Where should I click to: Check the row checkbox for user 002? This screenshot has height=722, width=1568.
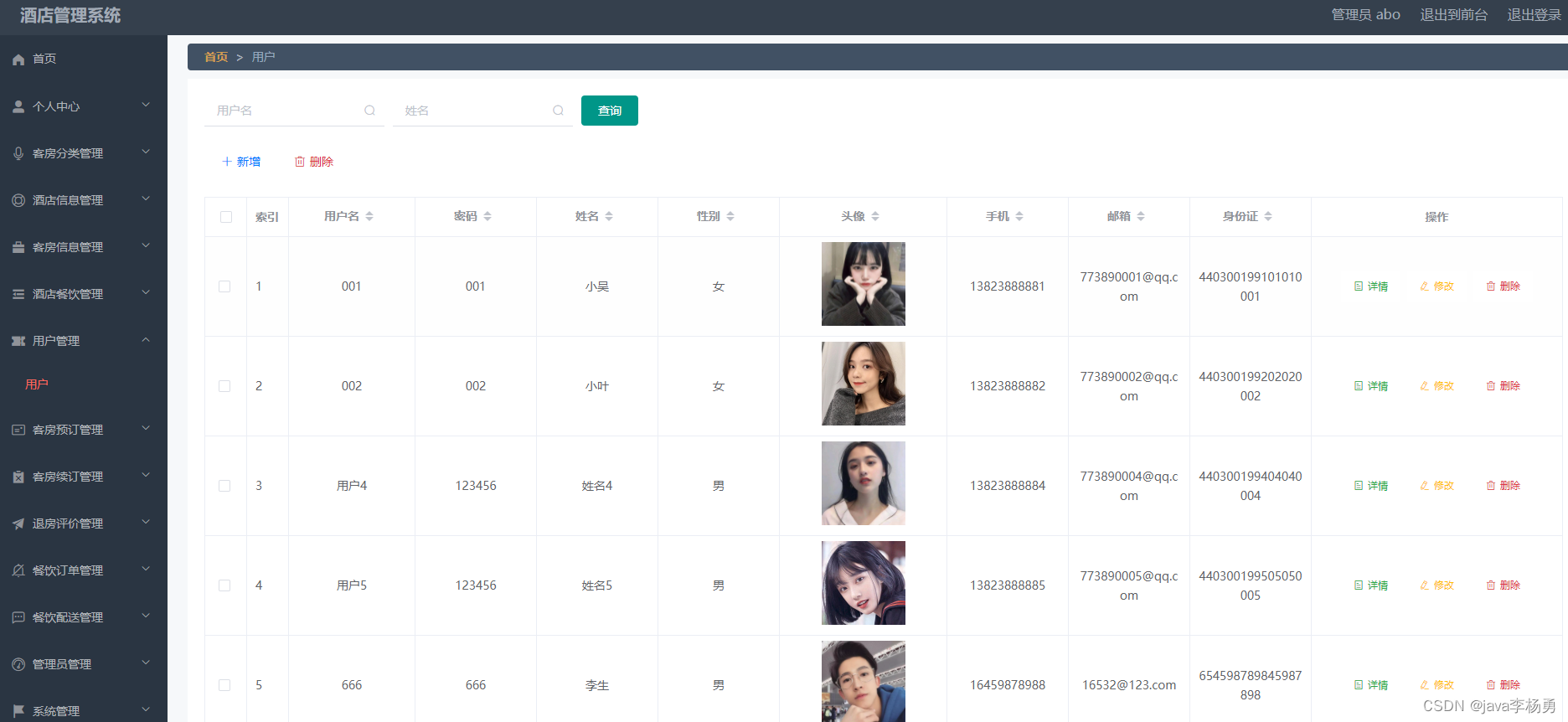point(224,386)
